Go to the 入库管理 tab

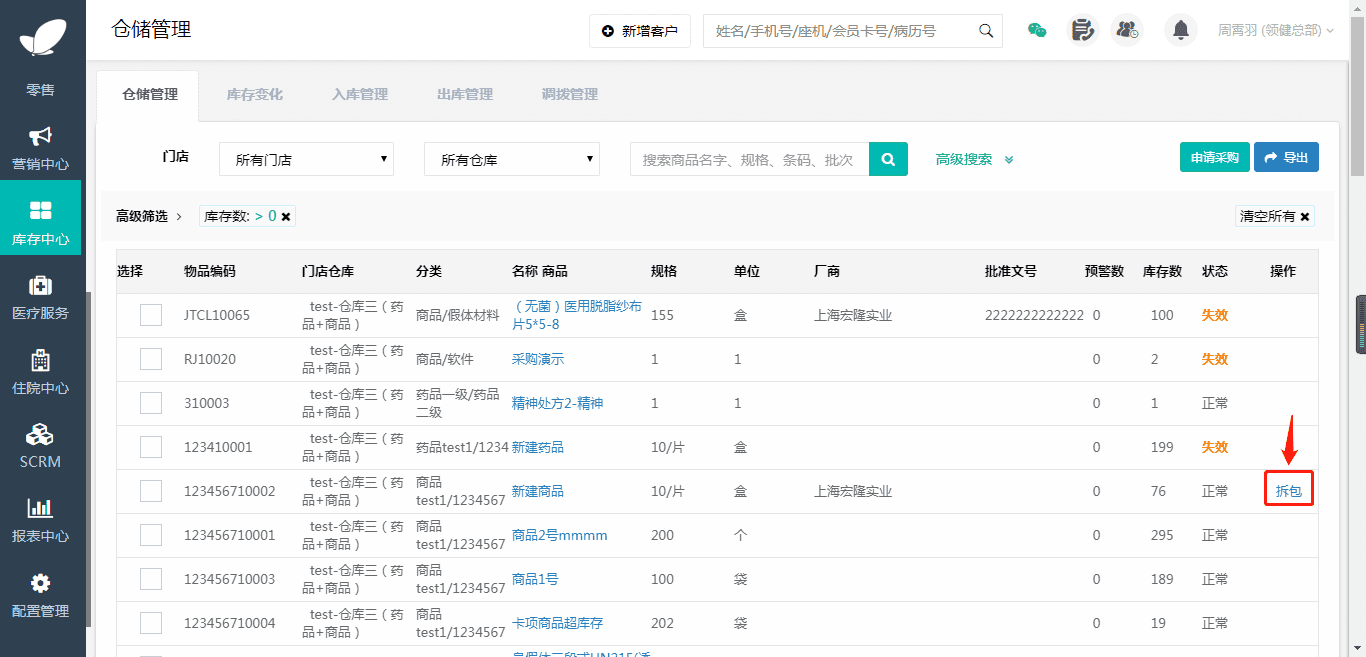[x=359, y=95]
